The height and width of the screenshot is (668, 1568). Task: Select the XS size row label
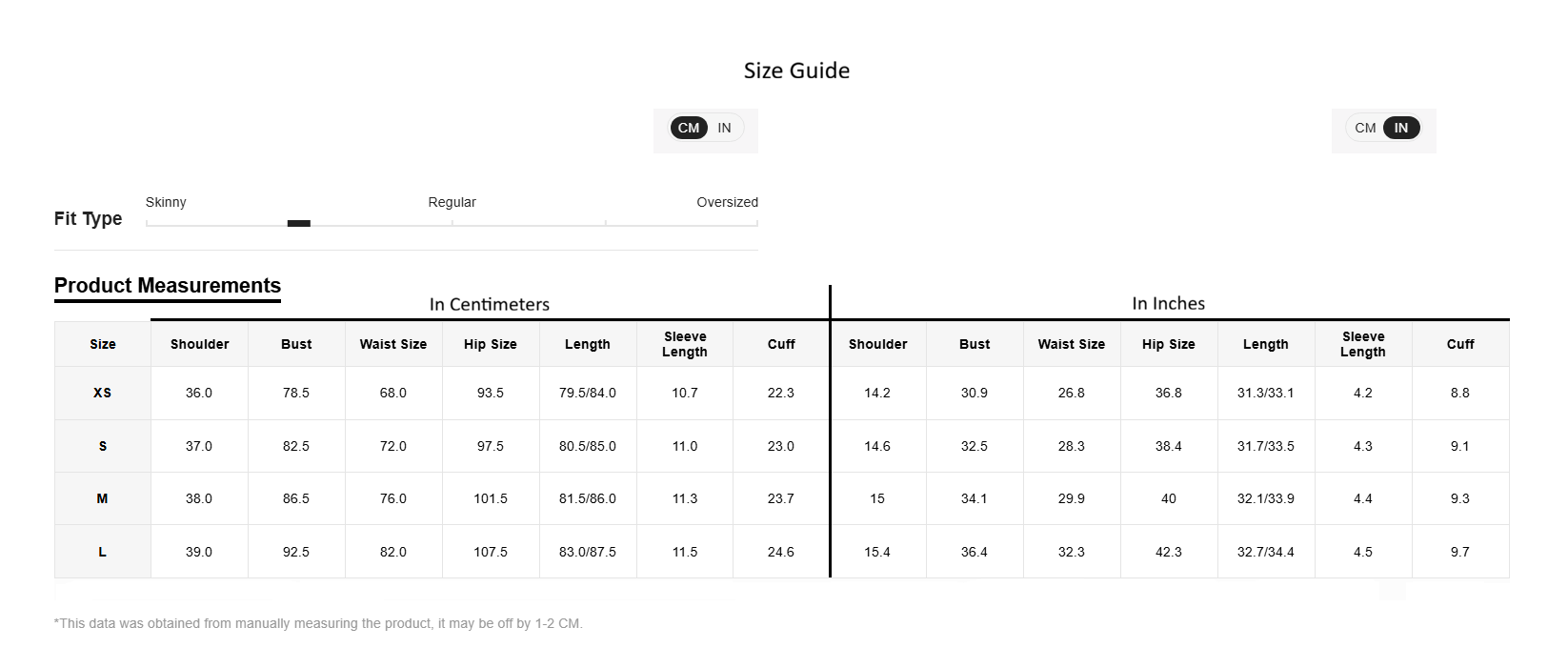click(x=102, y=393)
